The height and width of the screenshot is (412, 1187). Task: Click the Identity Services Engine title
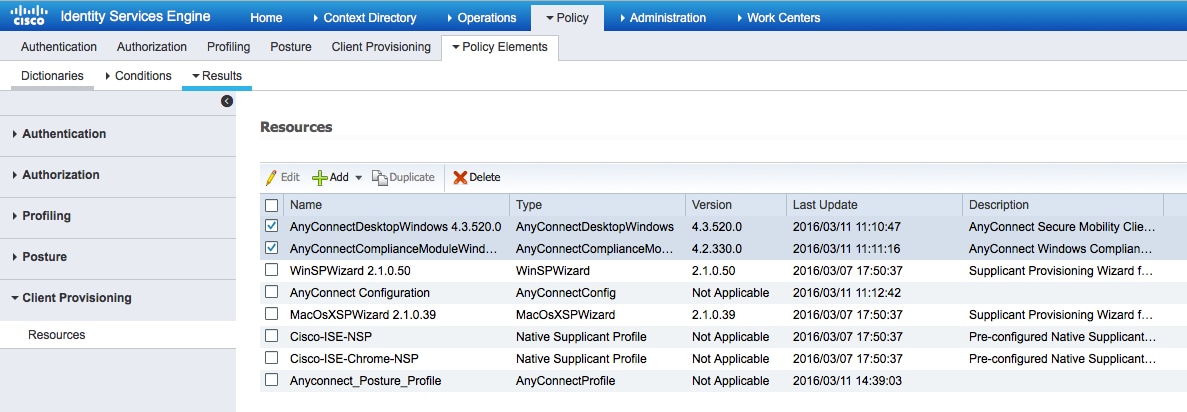135,17
